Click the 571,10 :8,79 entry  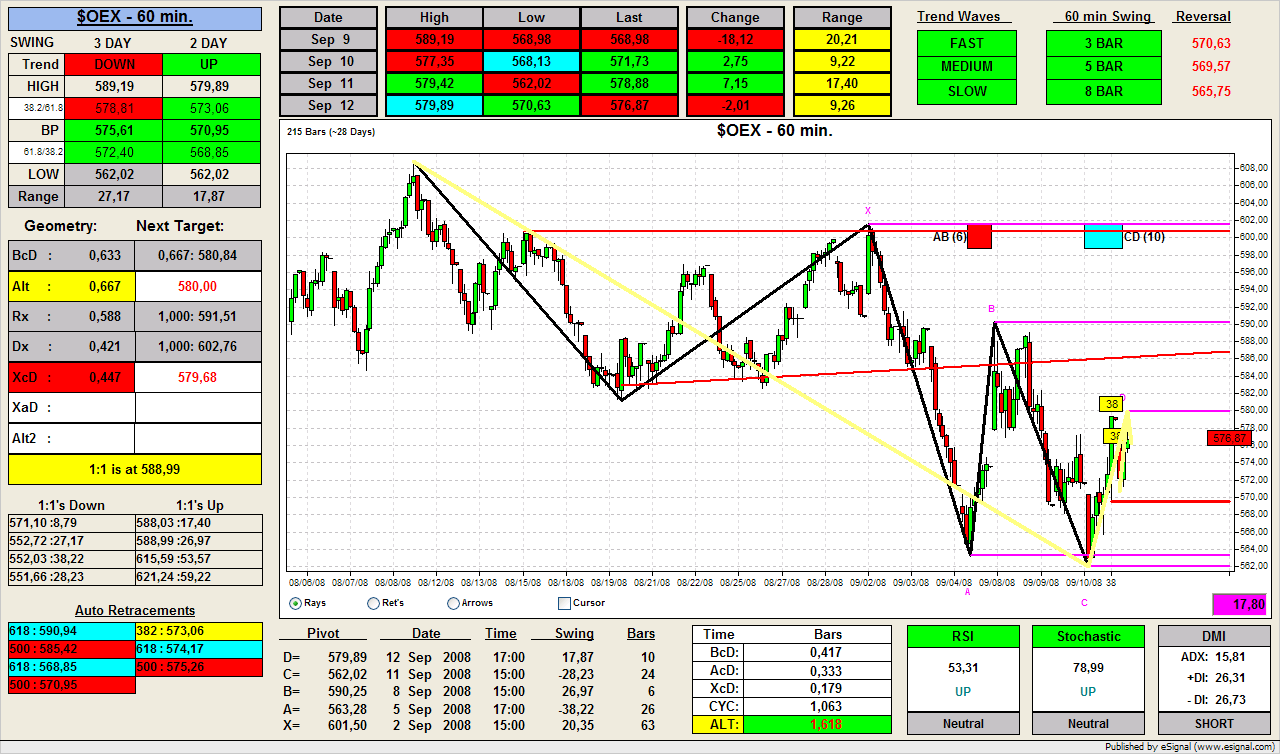pos(71,522)
